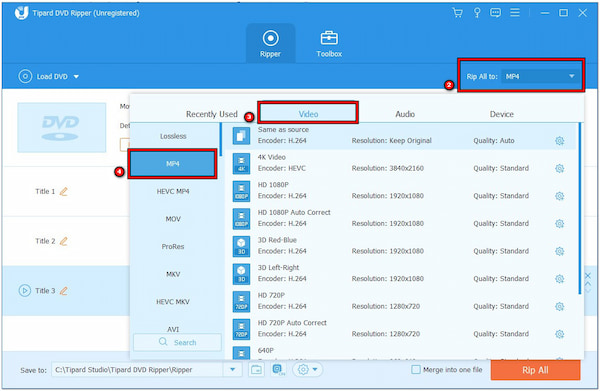Click Resolution: 3840x2160 text
The height and width of the screenshot is (391, 600).
388,168
